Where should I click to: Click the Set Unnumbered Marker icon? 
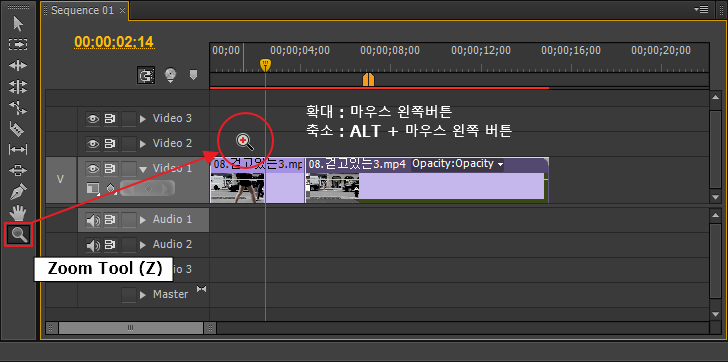pos(194,74)
